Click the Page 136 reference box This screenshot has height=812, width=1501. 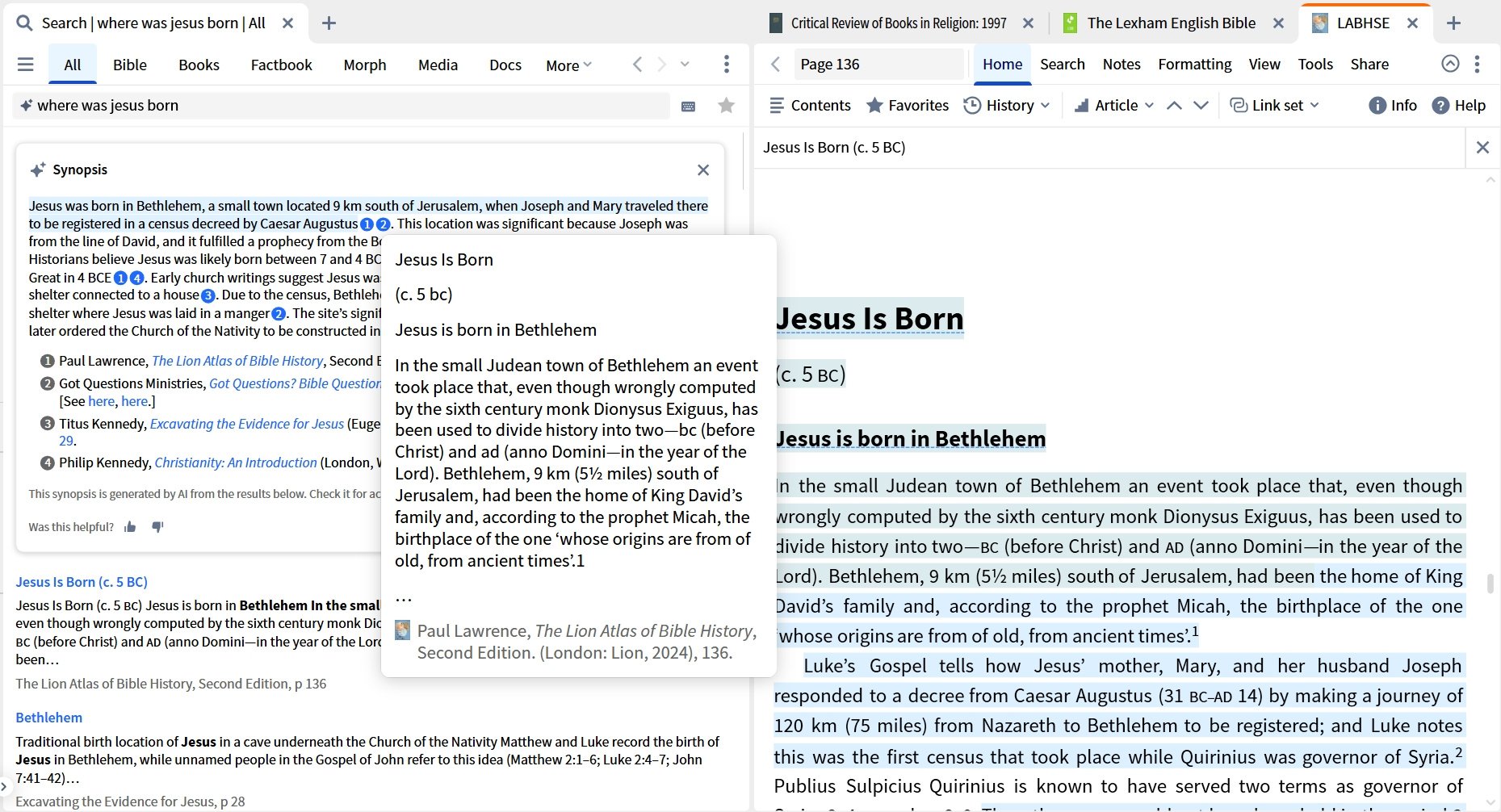click(x=878, y=65)
